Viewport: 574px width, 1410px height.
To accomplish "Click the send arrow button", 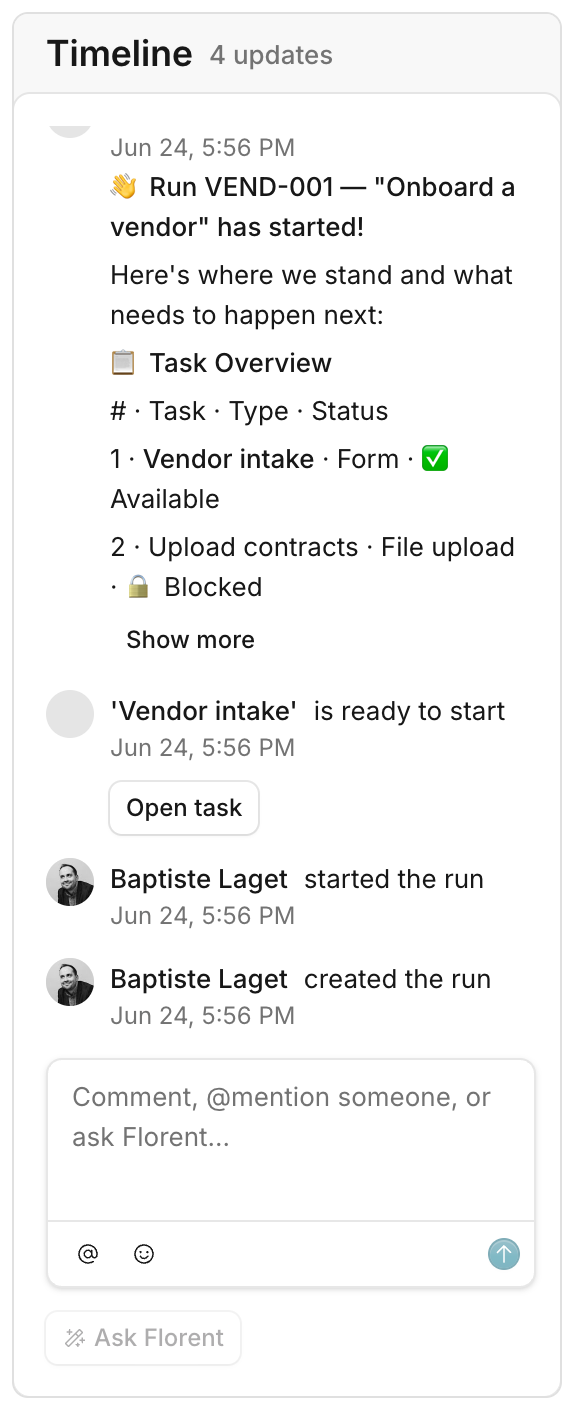I will point(504,1254).
